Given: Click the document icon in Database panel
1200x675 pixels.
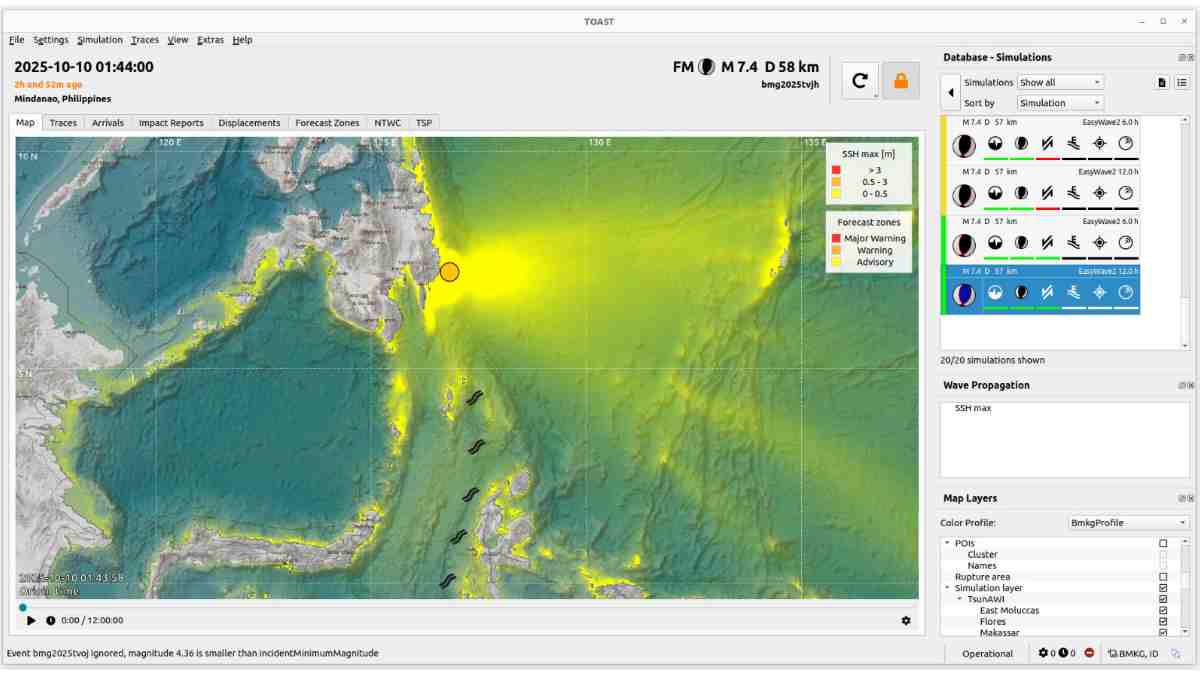Looking at the screenshot, I should (x=1162, y=82).
